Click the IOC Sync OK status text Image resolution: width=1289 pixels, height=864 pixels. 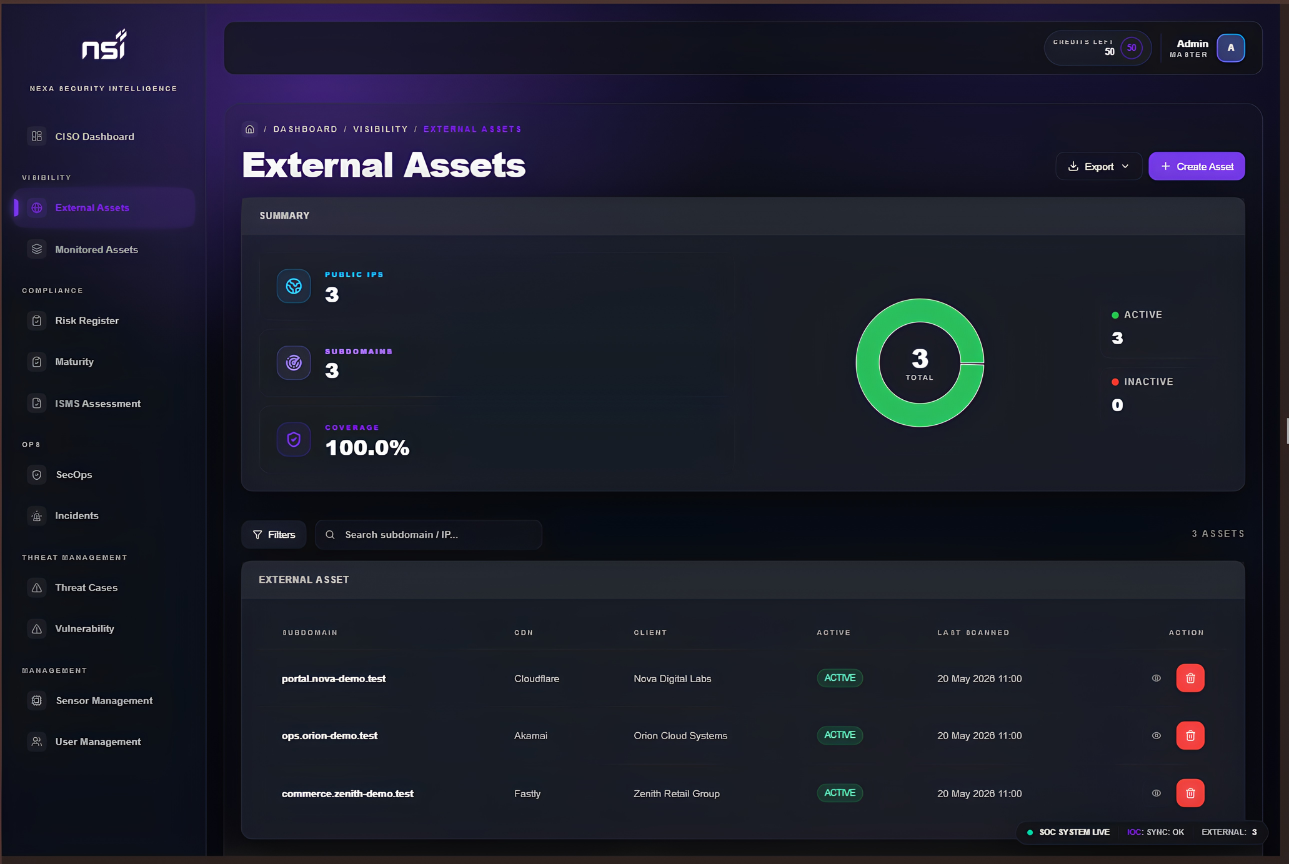coord(1156,832)
